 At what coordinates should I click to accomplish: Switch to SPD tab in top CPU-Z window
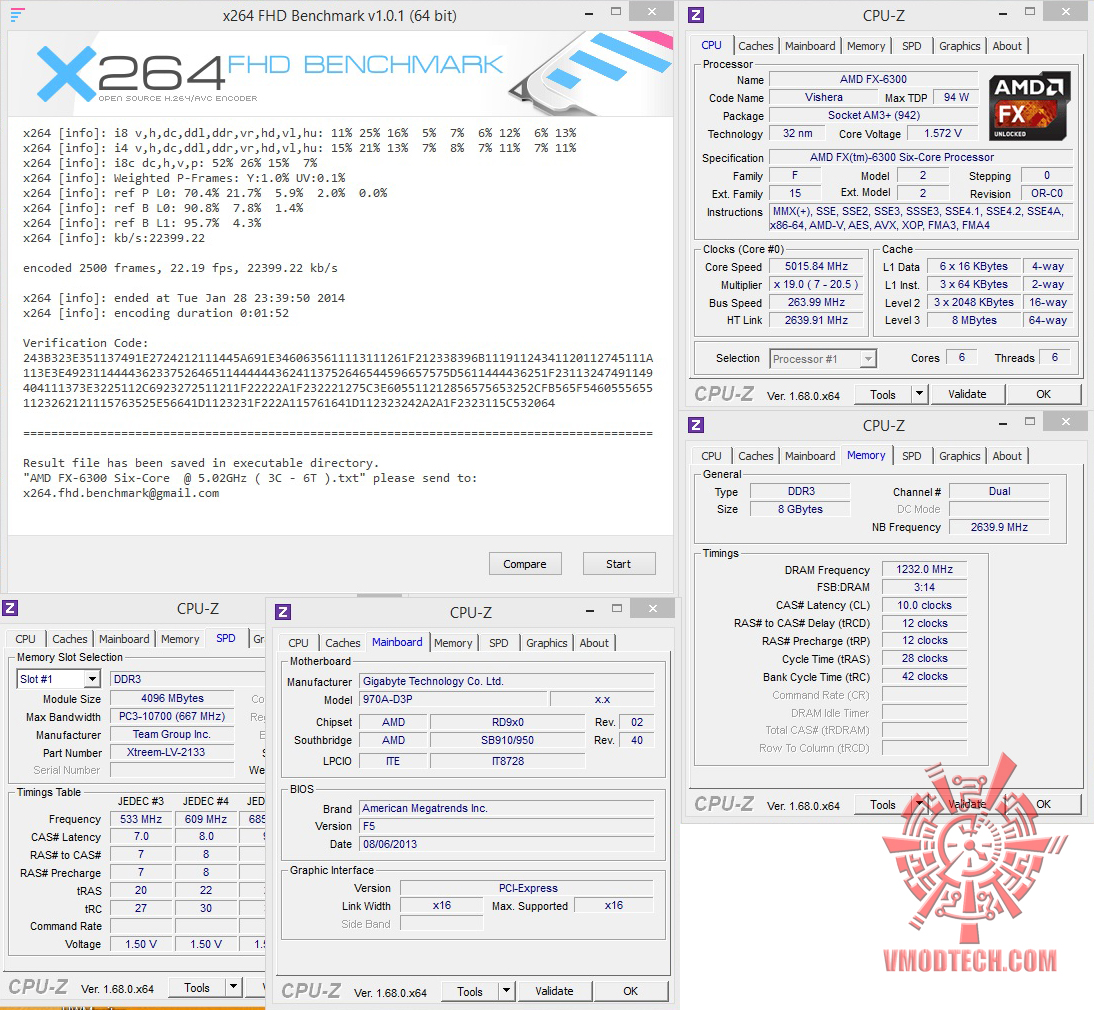(x=911, y=46)
